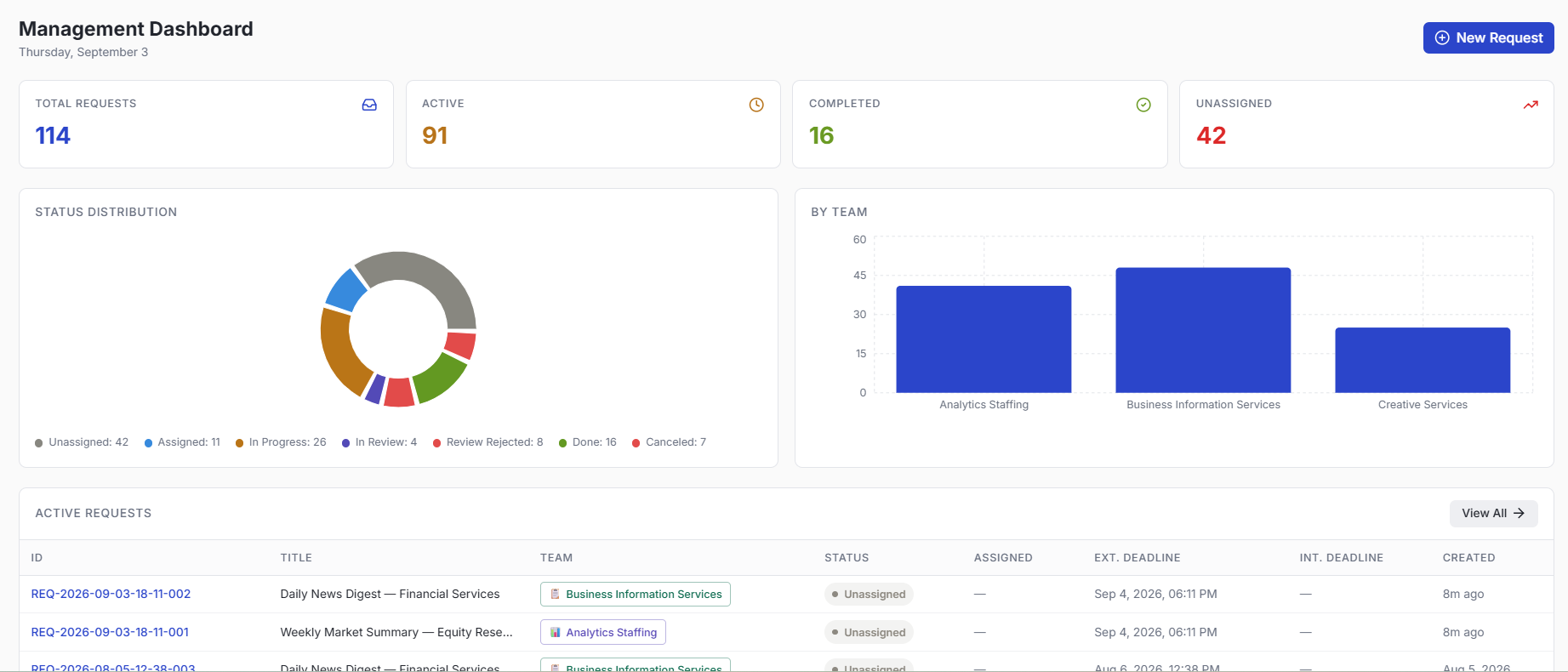Click title Daily News Digest — Financial Services in first row

coord(390,594)
